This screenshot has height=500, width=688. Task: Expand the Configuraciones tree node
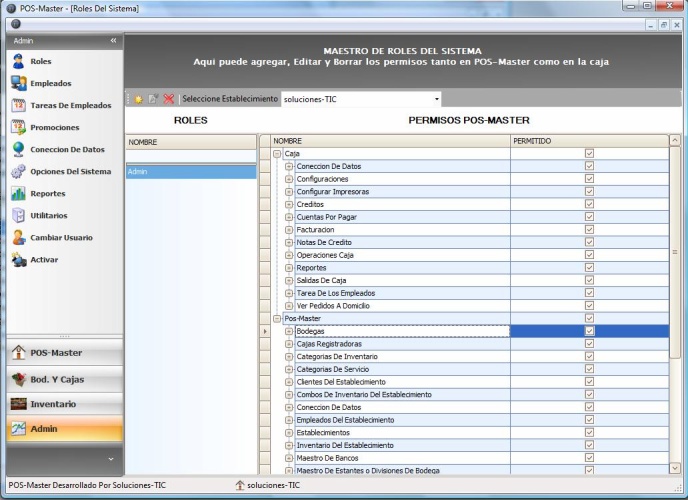pos(289,179)
